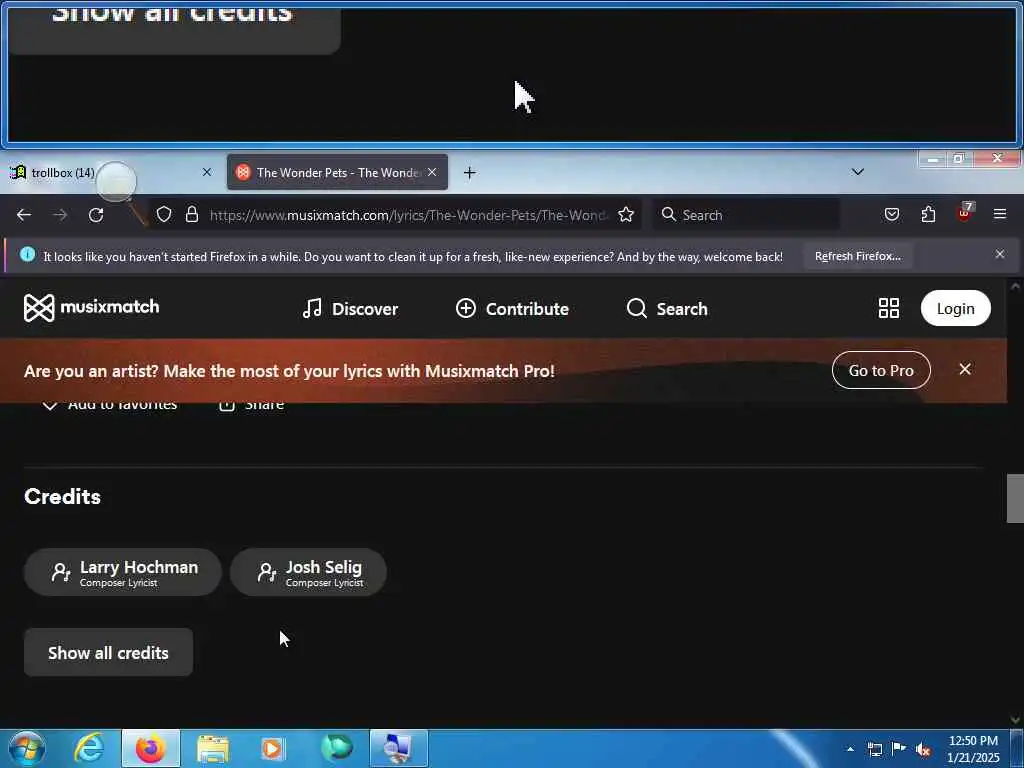Click the Magnifier taskbar icon
The height and width of the screenshot is (768, 1024).
398,748
